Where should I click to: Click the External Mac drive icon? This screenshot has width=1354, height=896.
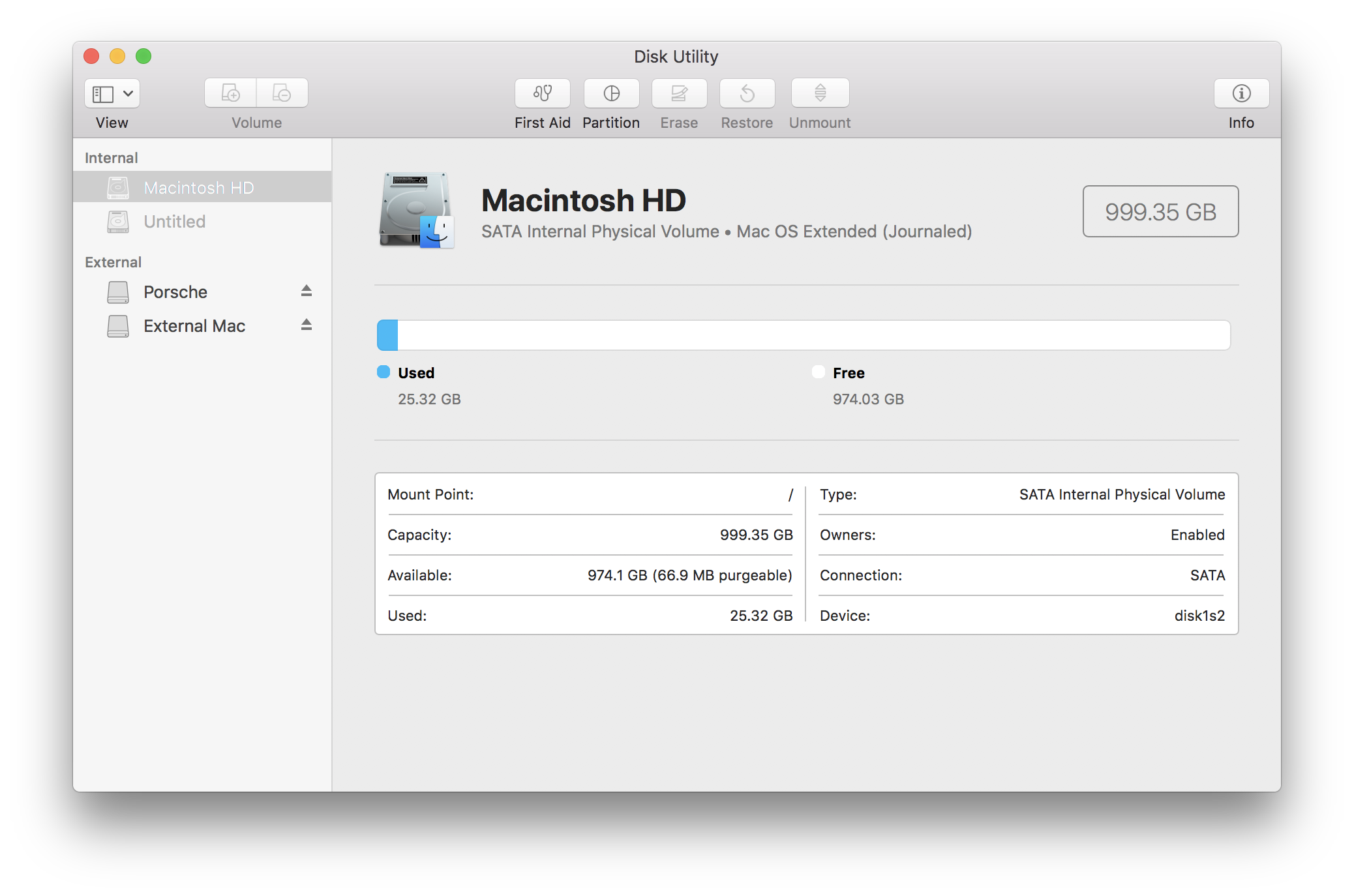point(118,326)
